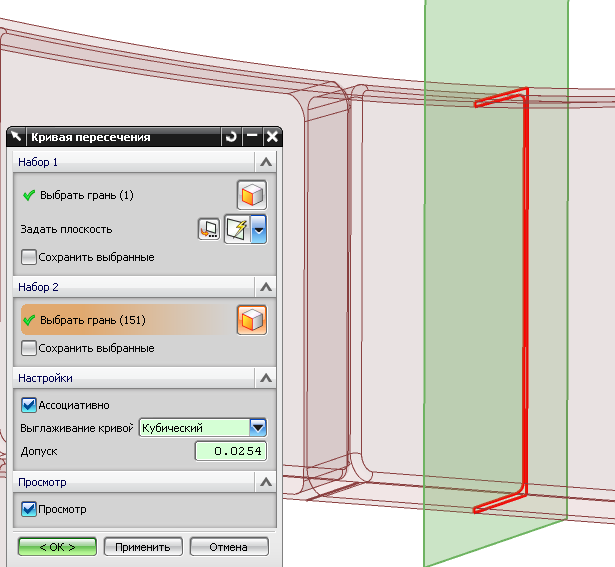Click the face selection cube icon in Набор 2
The width and height of the screenshot is (615, 567).
(252, 320)
